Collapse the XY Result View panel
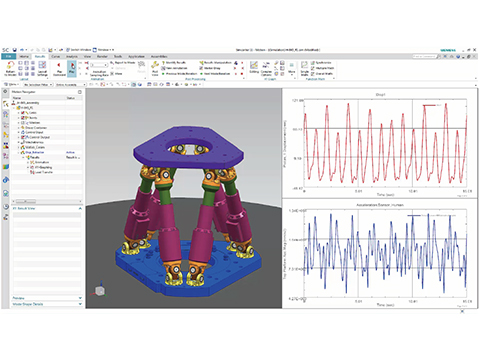Image resolution: width=480 pixels, height=360 pixels. tap(80, 208)
